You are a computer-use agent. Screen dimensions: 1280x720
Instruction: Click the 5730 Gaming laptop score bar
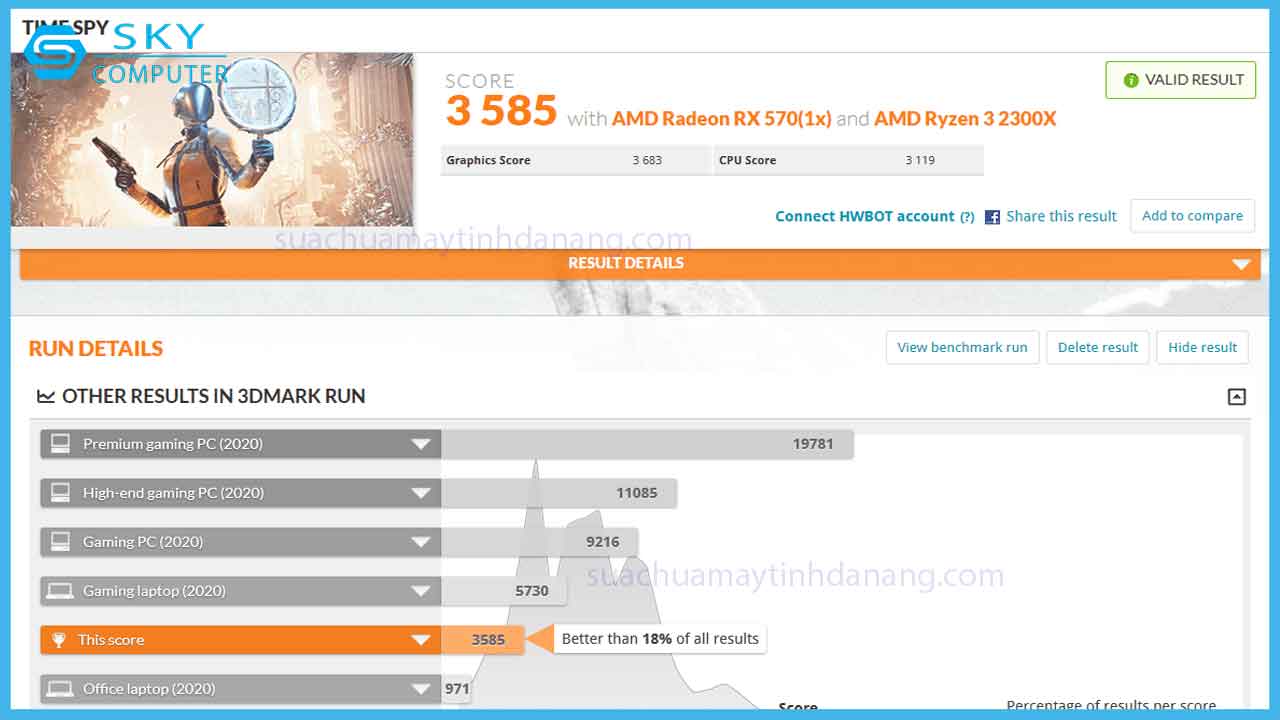point(503,591)
